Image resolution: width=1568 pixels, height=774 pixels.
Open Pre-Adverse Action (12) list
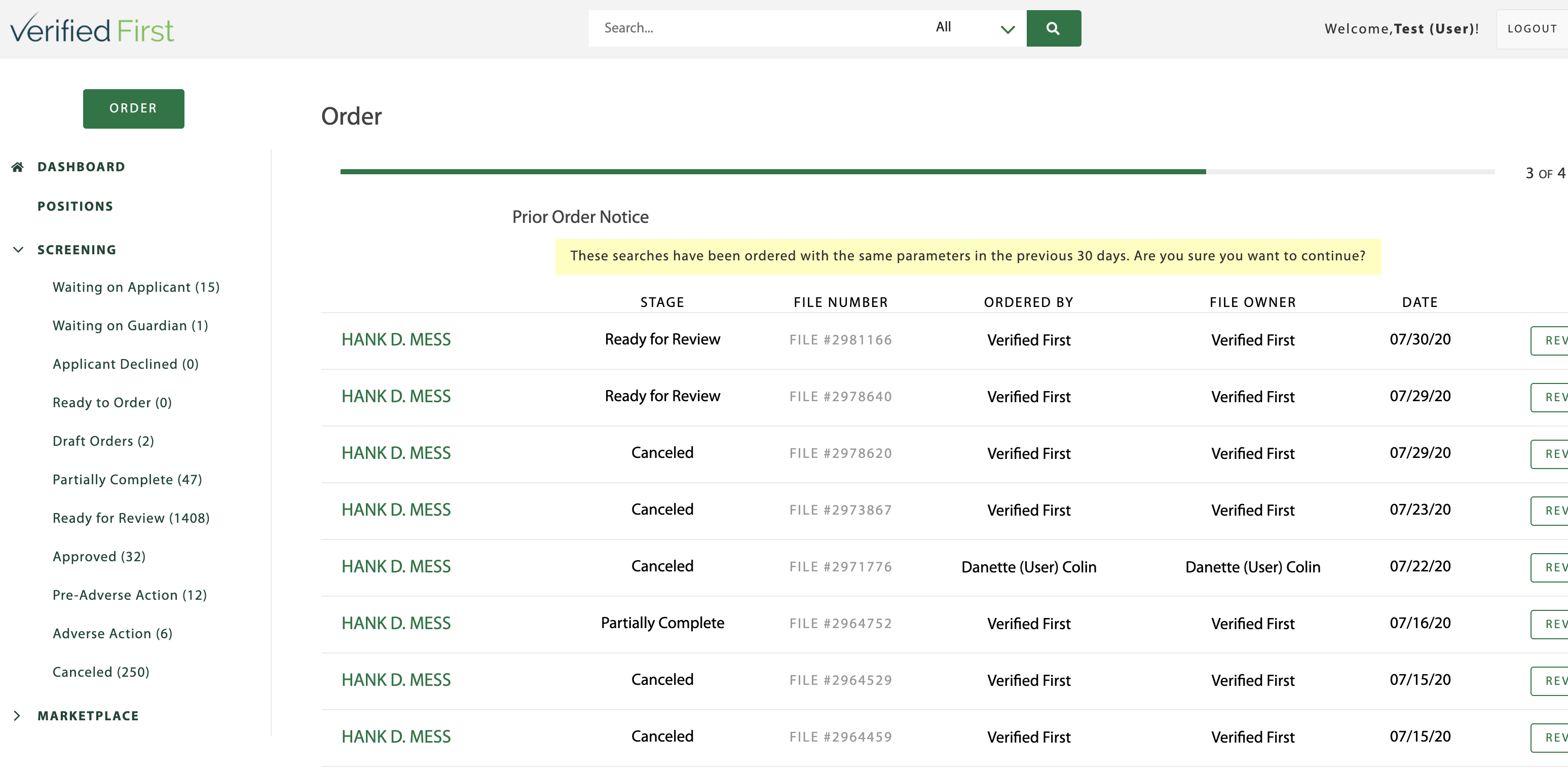(x=130, y=595)
